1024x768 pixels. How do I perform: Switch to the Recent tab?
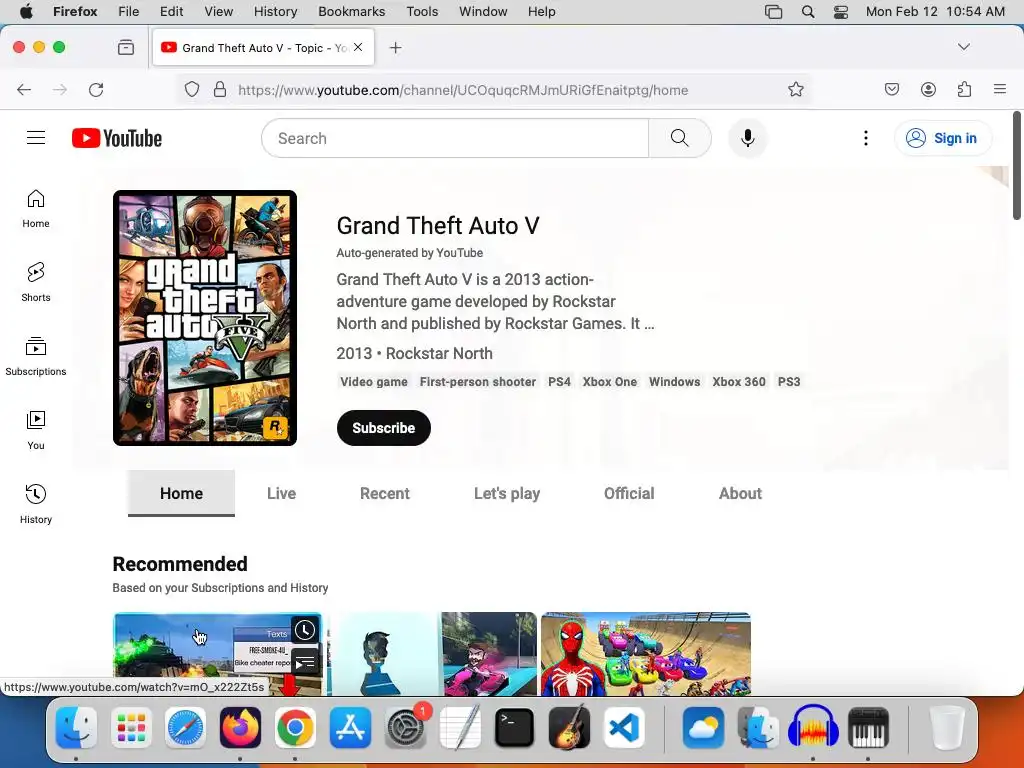(385, 494)
